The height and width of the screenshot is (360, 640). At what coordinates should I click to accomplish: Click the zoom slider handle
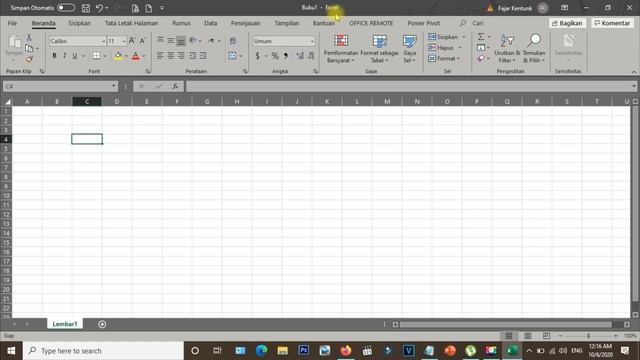point(588,336)
